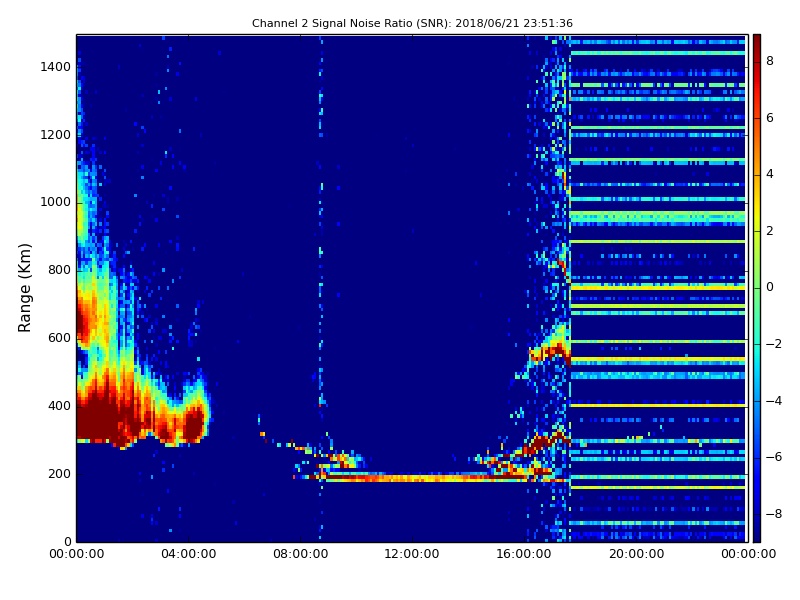
Task: Click the 20:00:00 time axis label
Action: (x=636, y=554)
